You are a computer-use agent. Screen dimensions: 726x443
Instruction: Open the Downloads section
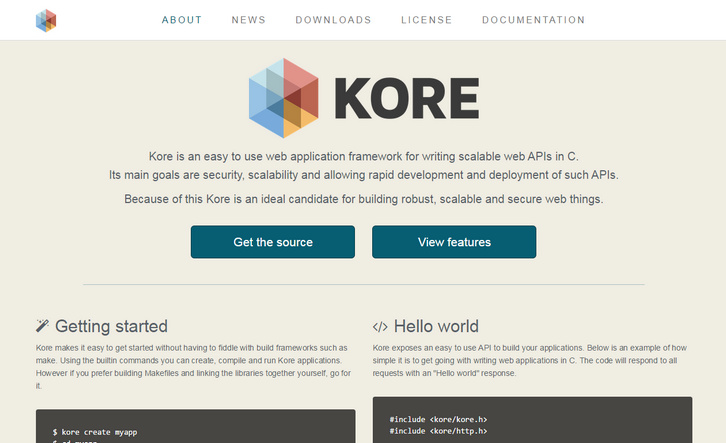[333, 20]
